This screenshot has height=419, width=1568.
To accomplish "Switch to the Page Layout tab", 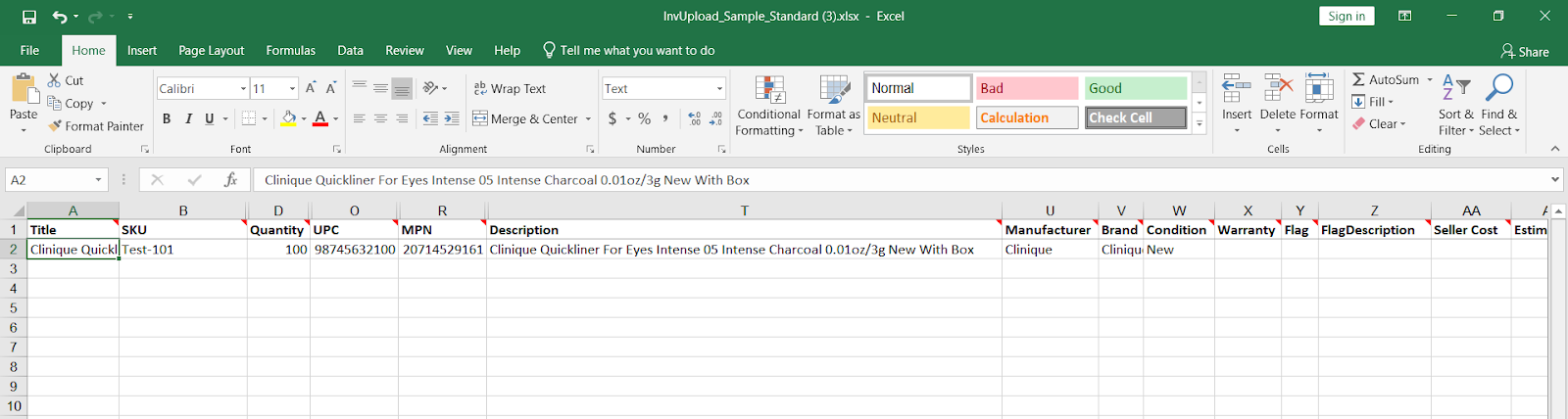I will [x=212, y=51].
